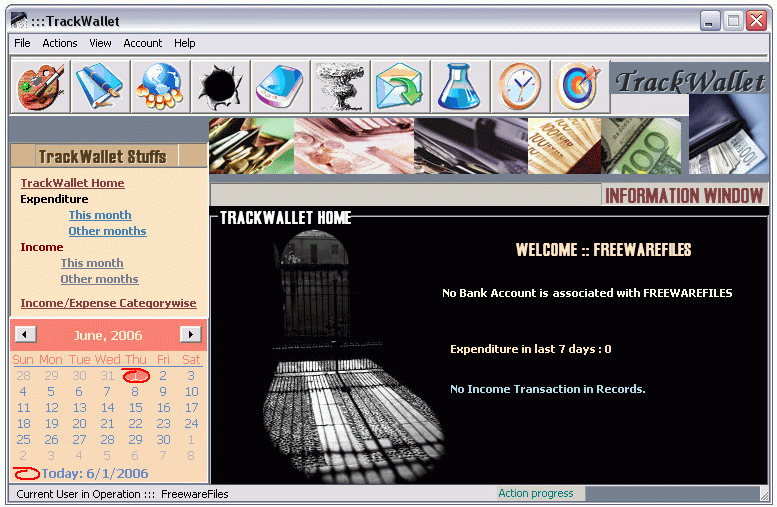Minimize the TrackWallet window

tap(710, 21)
